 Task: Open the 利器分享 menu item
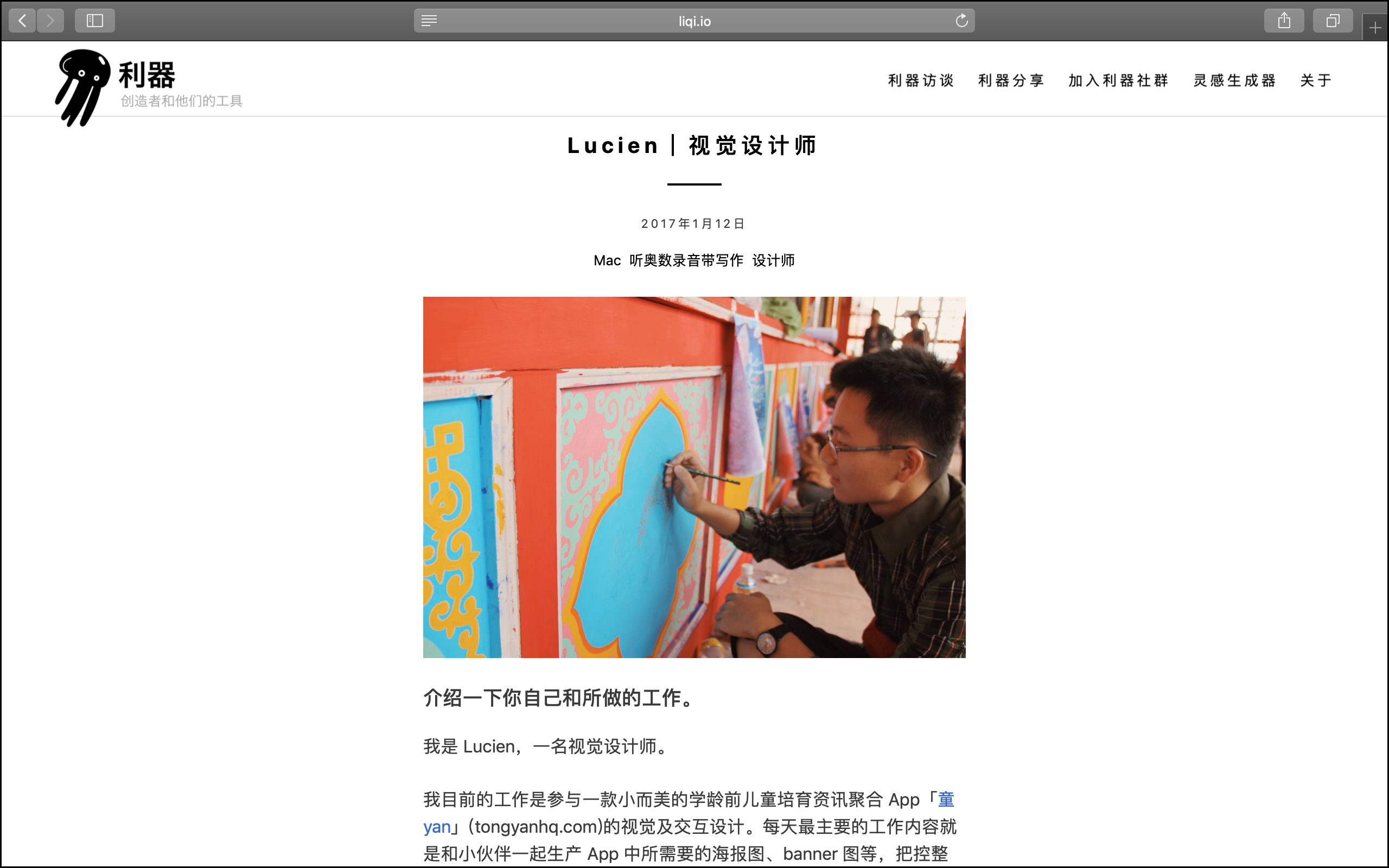pos(1011,80)
